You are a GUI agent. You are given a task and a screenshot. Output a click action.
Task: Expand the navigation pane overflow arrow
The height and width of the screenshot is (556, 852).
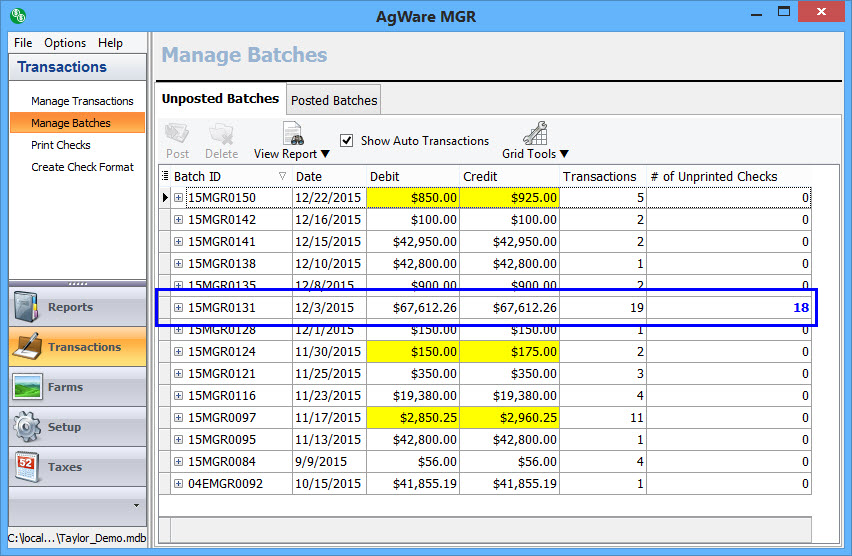[x=136, y=505]
